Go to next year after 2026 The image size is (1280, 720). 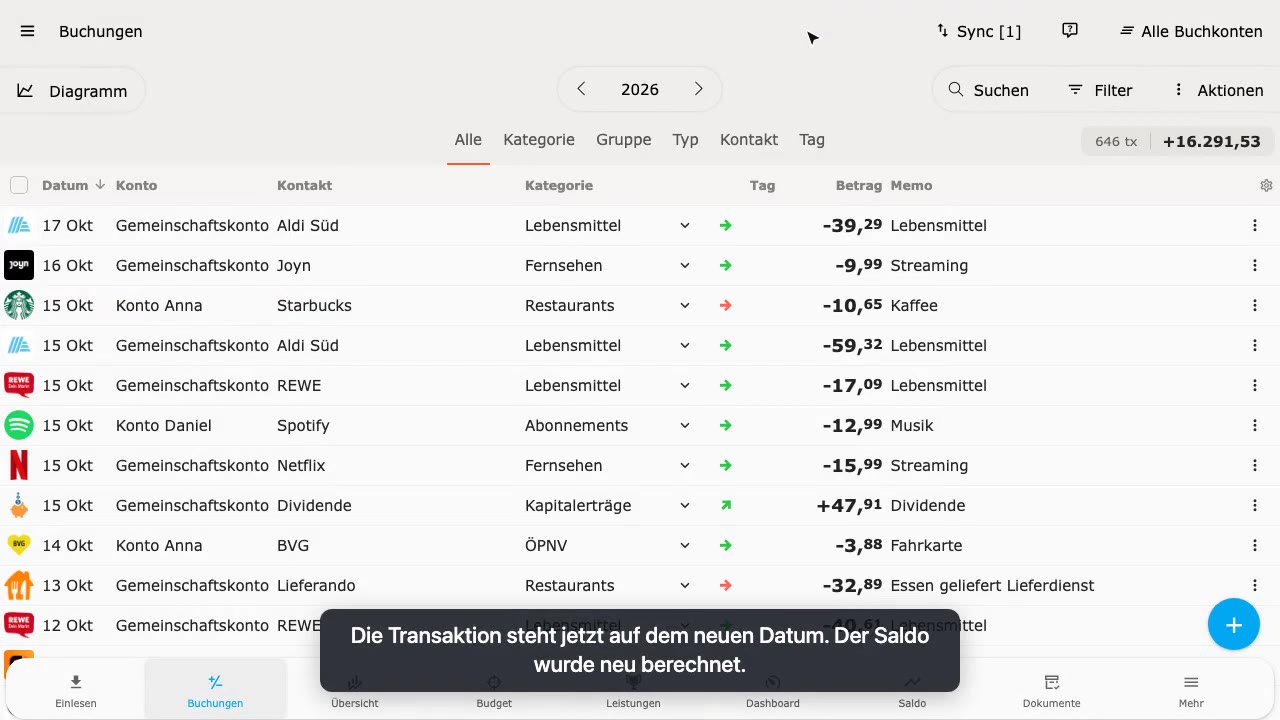tap(699, 89)
